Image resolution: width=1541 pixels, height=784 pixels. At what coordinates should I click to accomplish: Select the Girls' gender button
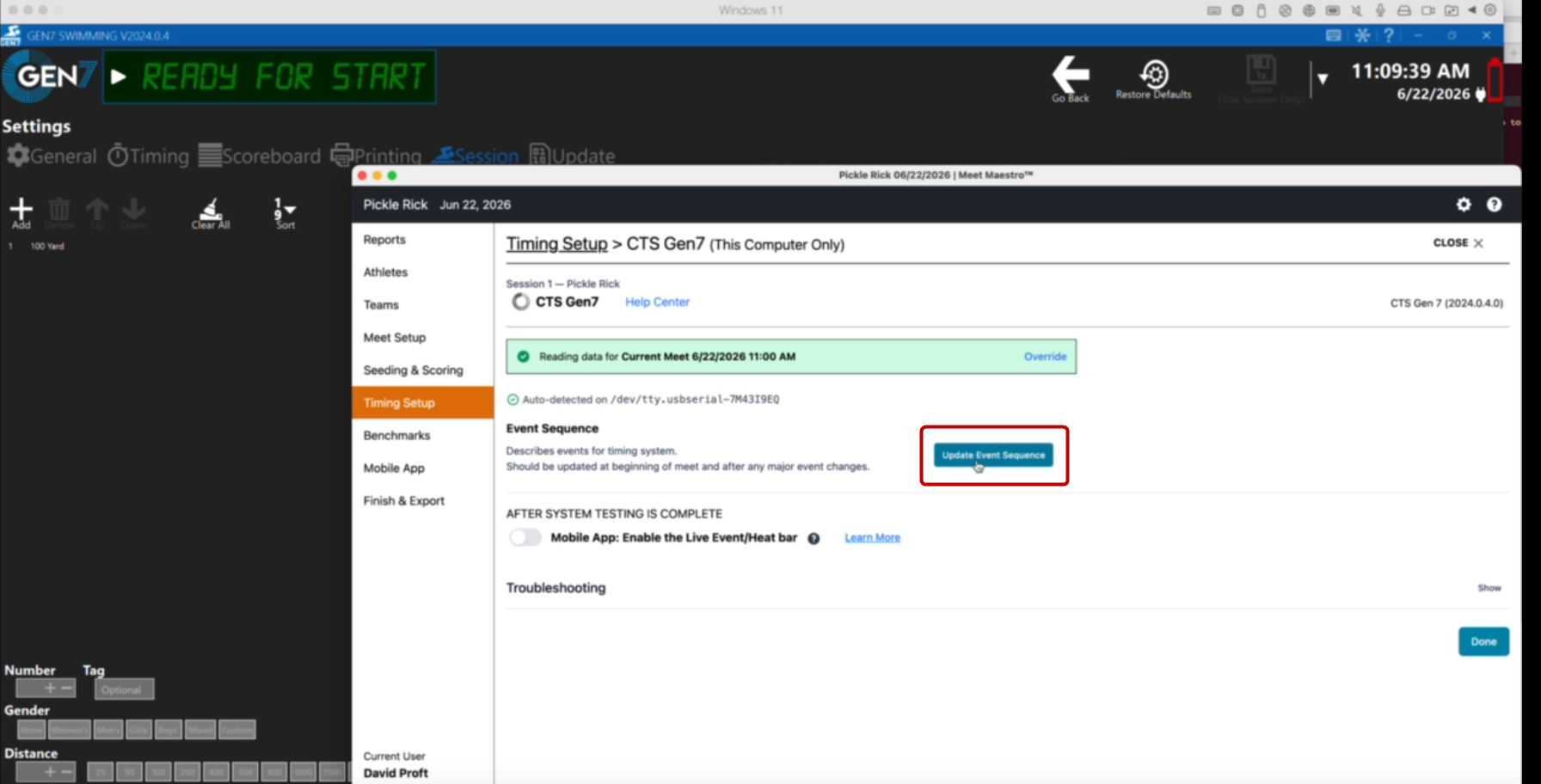point(138,730)
